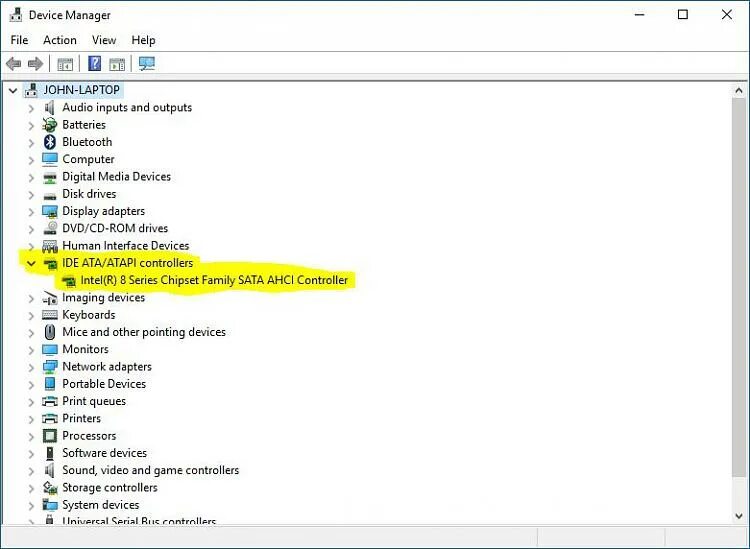Click Scan for hardware changes icon

click(147, 63)
